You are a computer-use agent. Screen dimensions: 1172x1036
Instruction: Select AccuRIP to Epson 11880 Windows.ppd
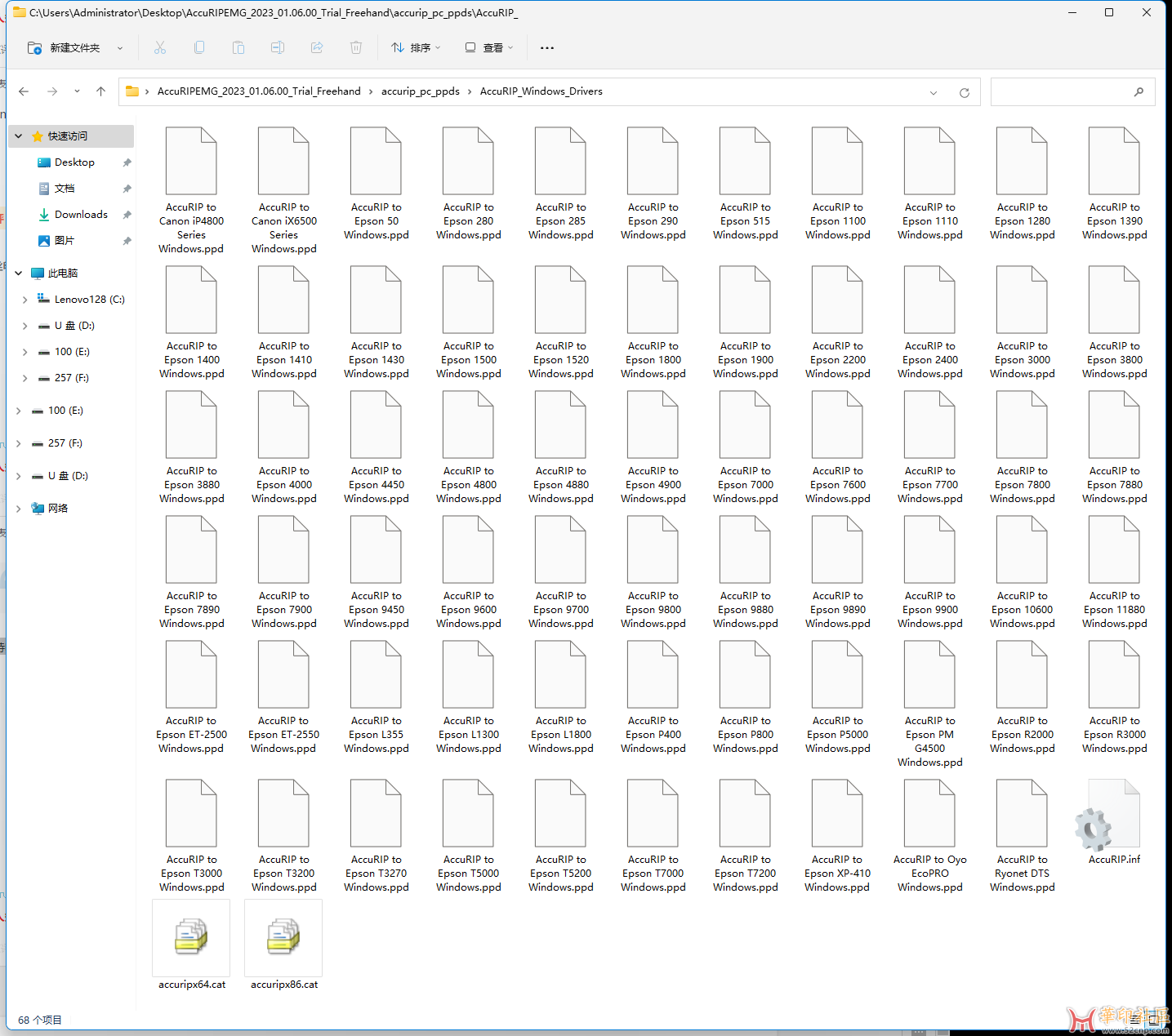point(1115,572)
